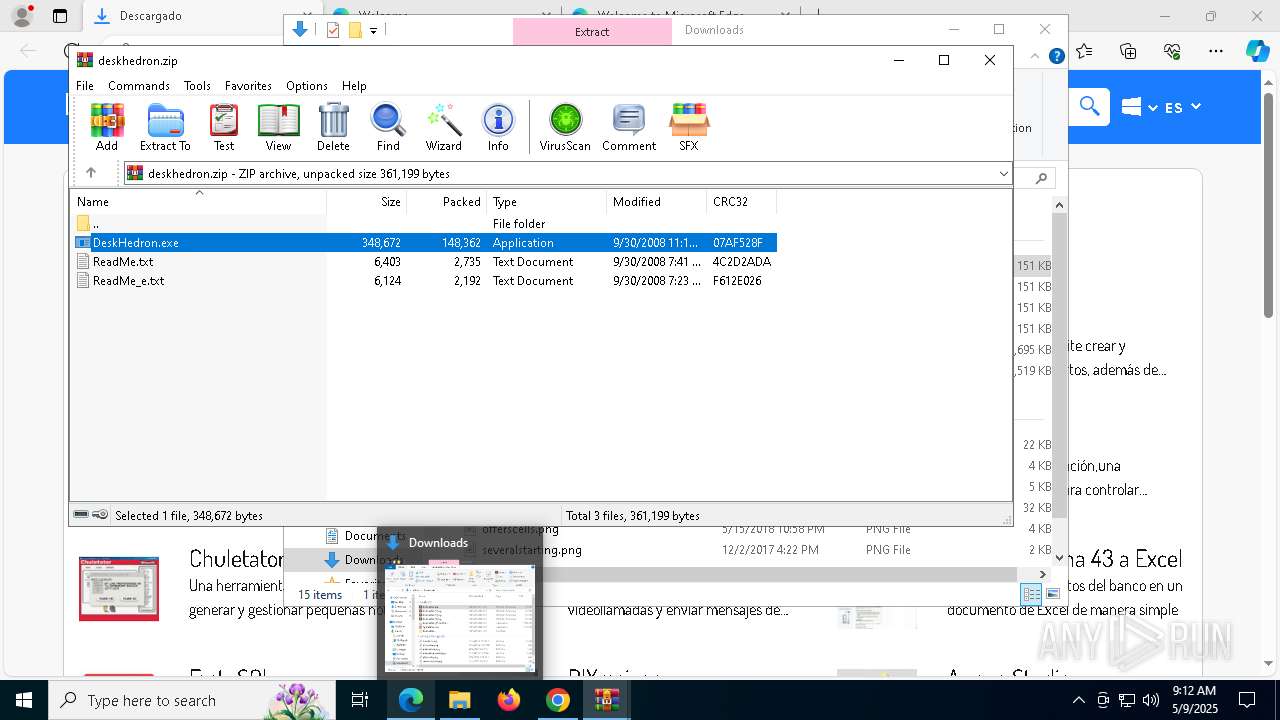1280x720 pixels.
Task: Open the Commands menu
Action: tap(139, 86)
